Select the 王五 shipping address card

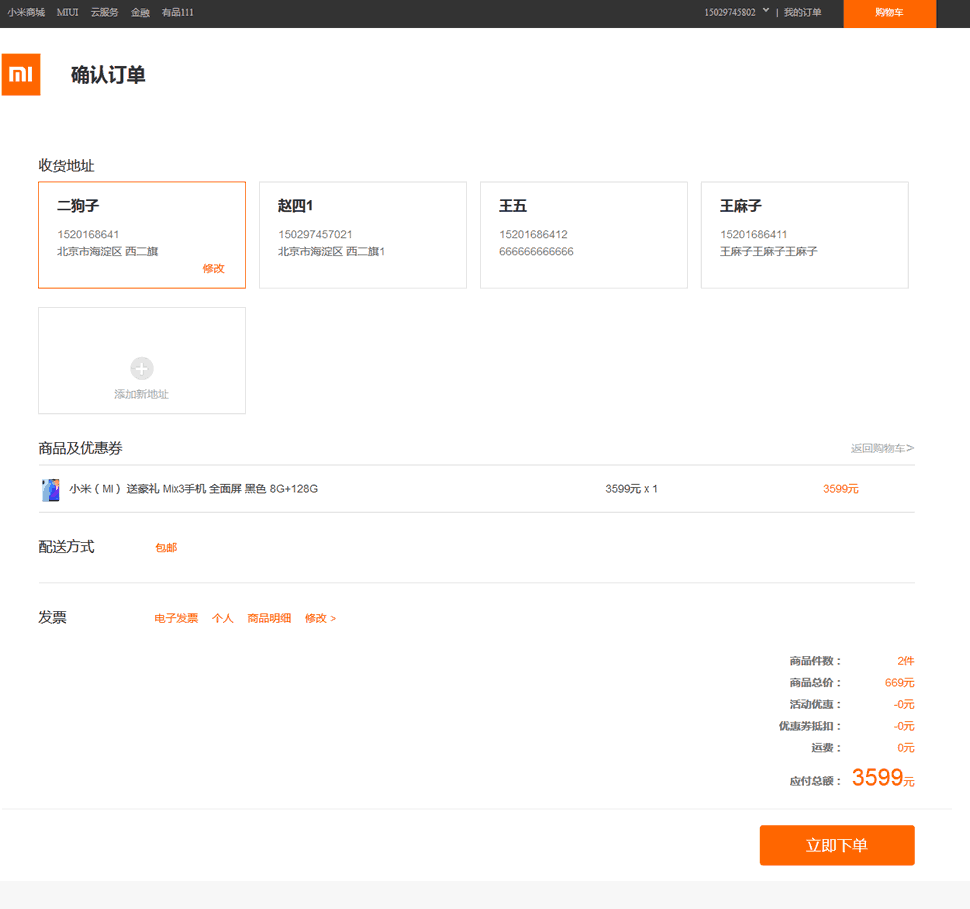(583, 235)
